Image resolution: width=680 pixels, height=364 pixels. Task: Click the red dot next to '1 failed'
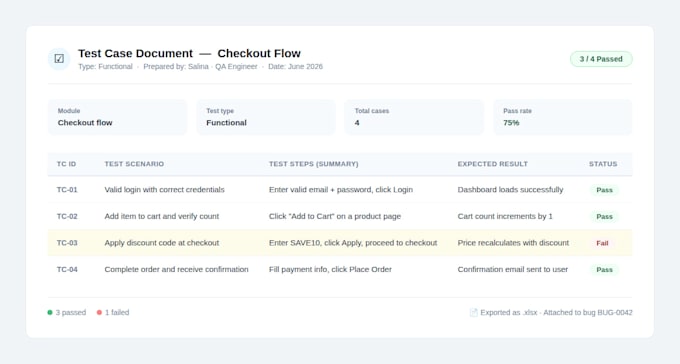pyautogui.click(x=99, y=312)
